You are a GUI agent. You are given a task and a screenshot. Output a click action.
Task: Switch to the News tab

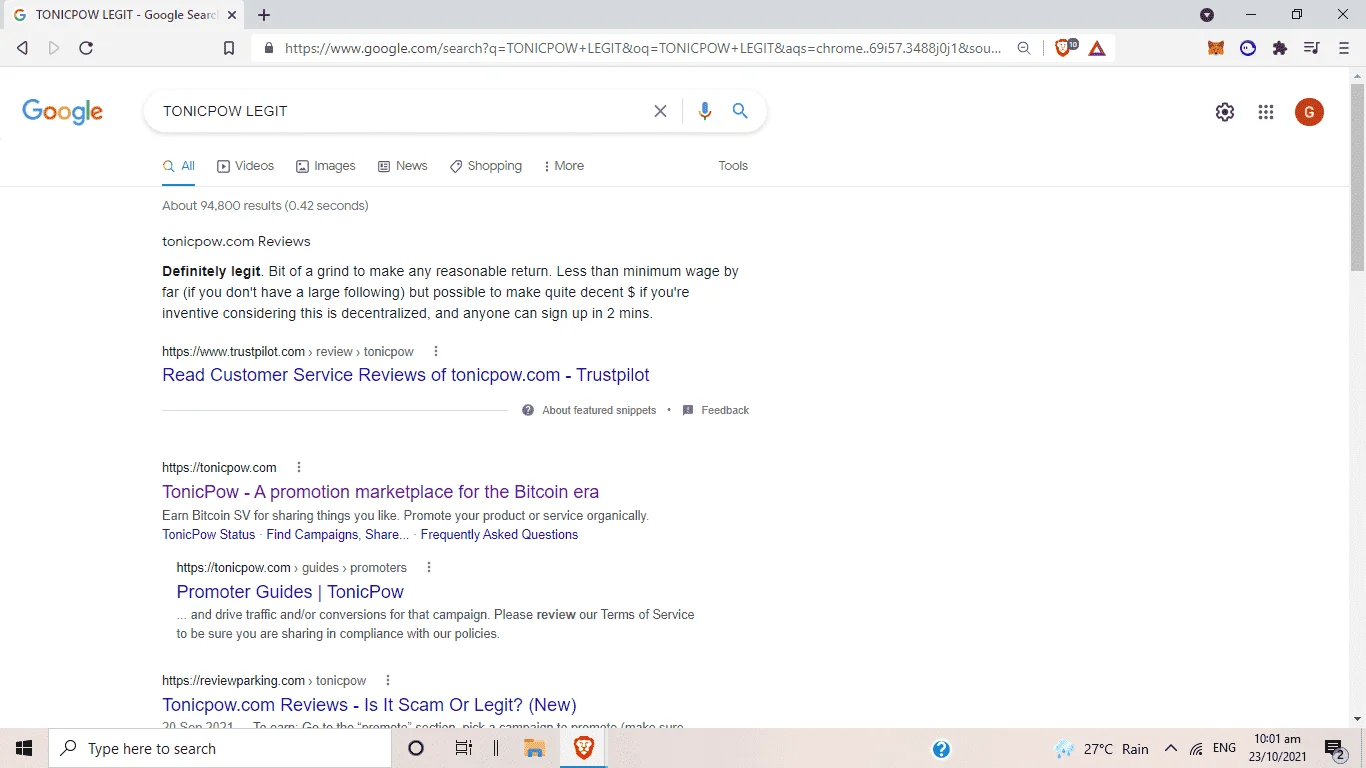click(x=402, y=166)
